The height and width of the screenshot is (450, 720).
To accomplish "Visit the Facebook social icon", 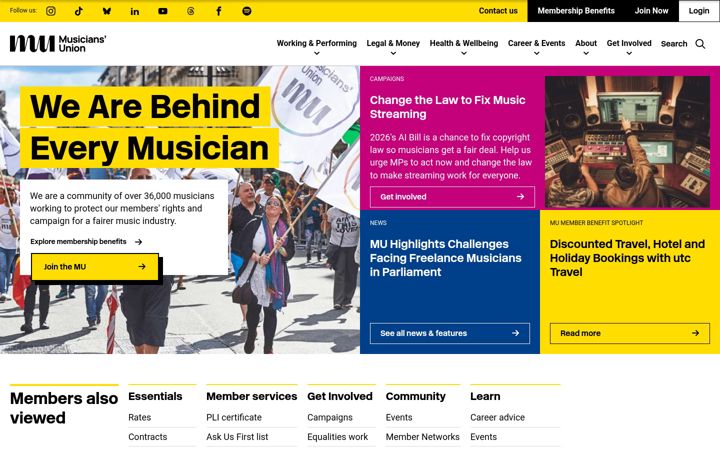I will click(x=219, y=11).
